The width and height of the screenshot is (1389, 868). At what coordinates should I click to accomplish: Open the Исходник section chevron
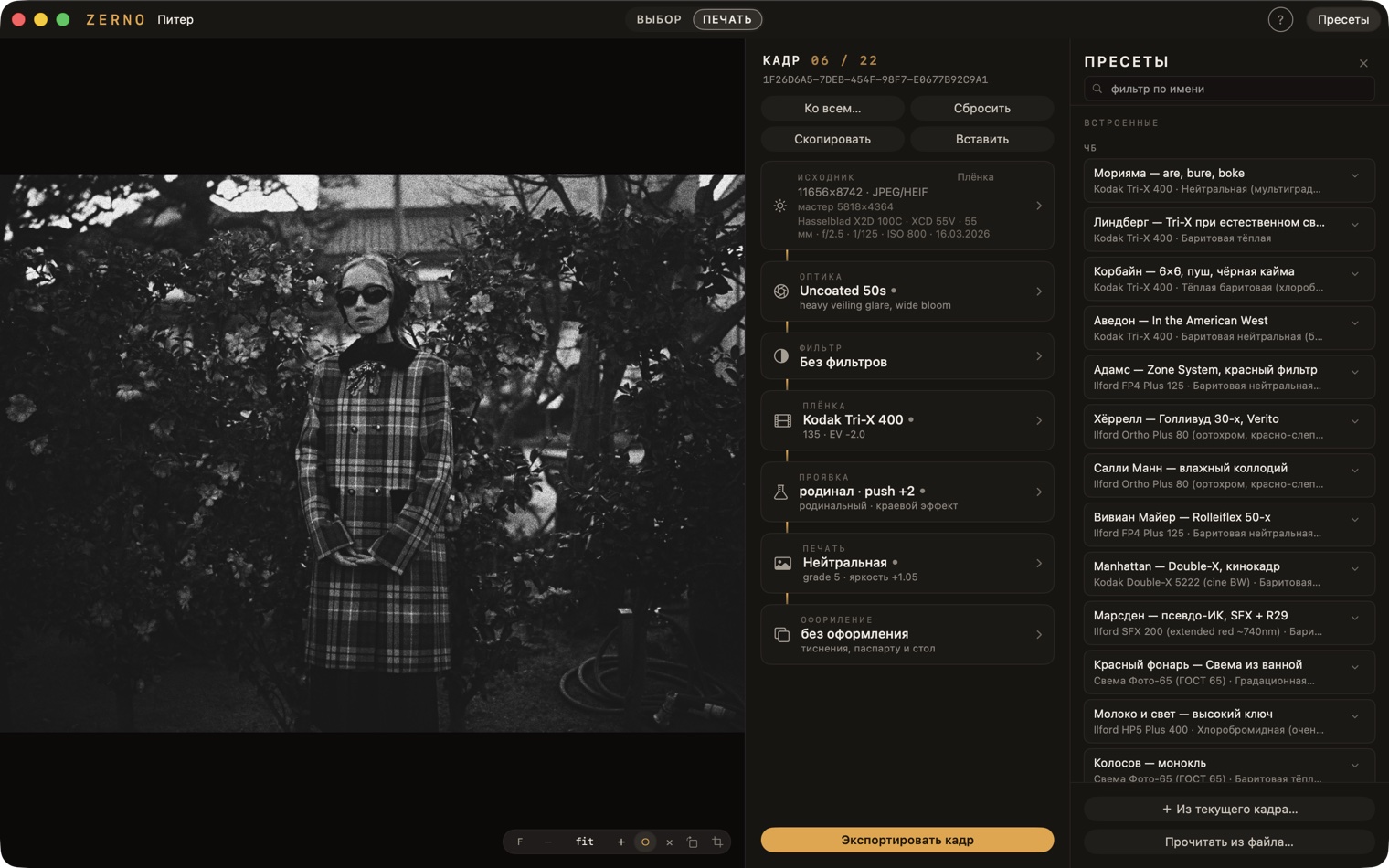[1039, 206]
